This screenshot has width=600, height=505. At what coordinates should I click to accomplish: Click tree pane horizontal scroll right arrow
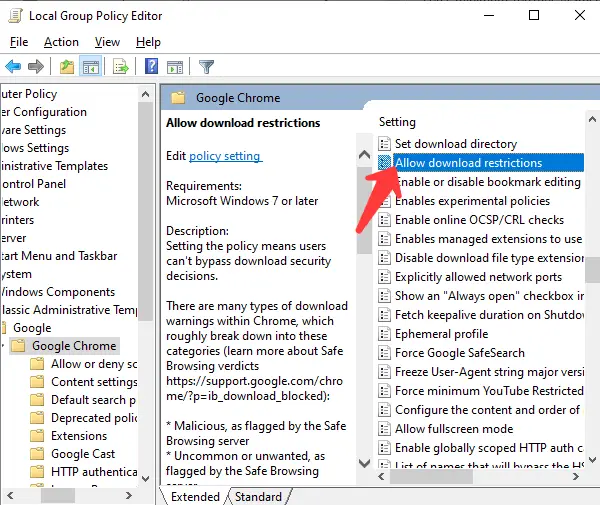[x=129, y=496]
